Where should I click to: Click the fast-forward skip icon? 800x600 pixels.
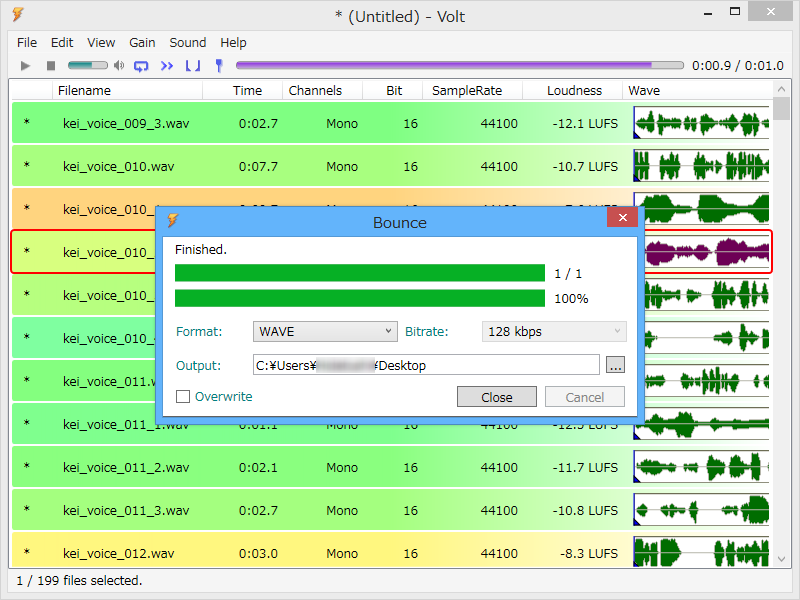tap(167, 65)
